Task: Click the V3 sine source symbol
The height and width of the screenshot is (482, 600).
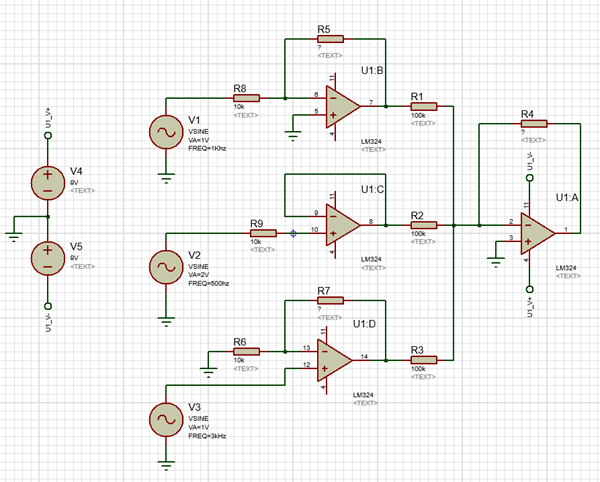Action: [x=166, y=418]
